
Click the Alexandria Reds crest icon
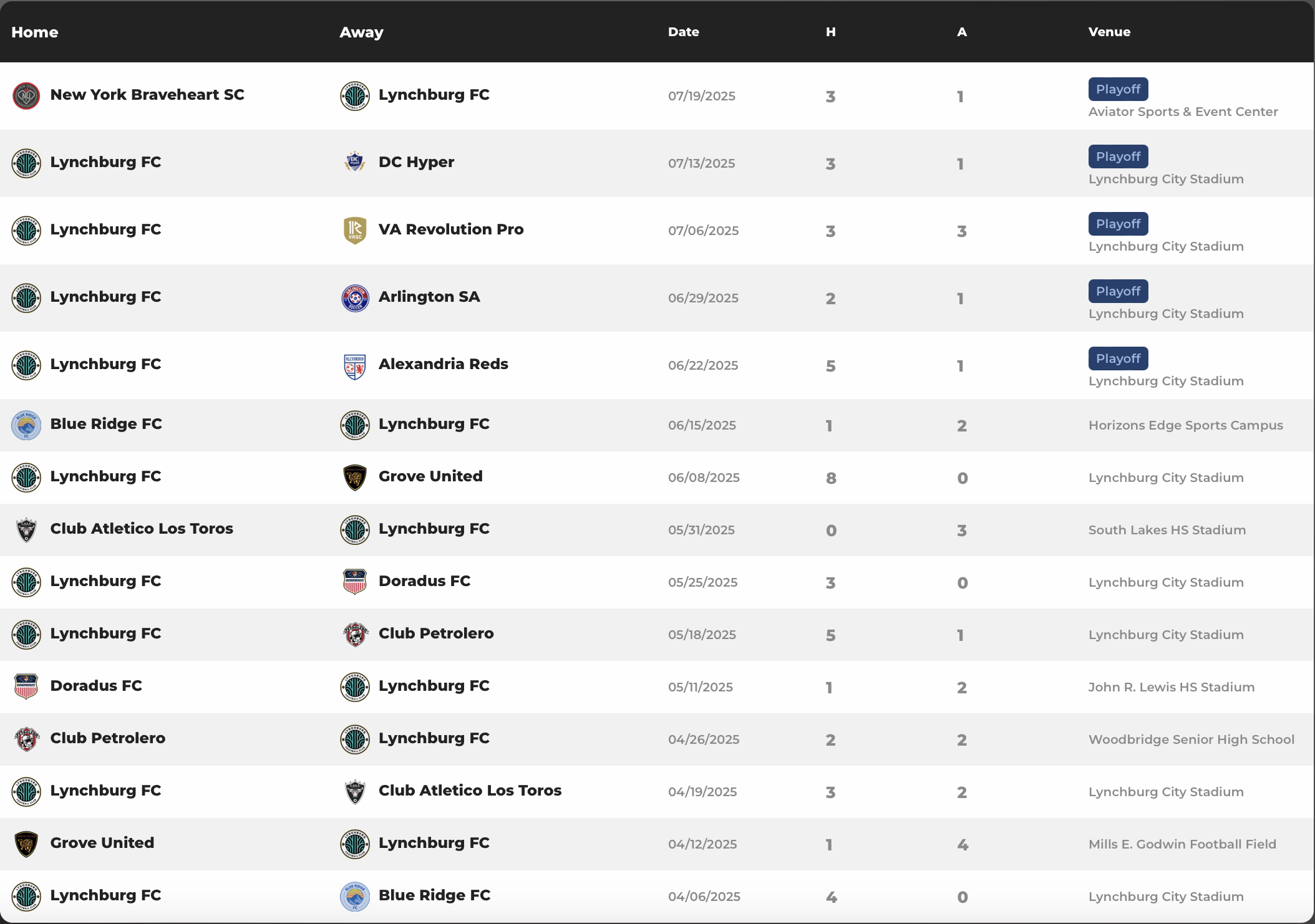click(x=355, y=366)
